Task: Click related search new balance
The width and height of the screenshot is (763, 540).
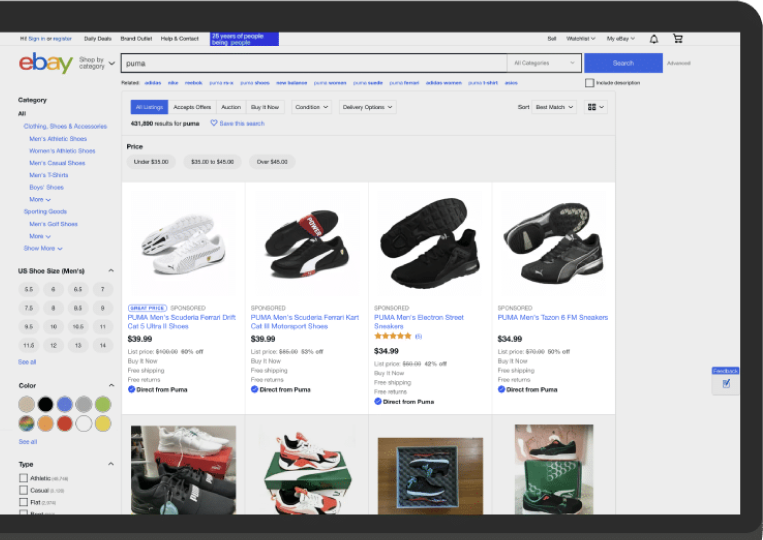Action: [291, 83]
